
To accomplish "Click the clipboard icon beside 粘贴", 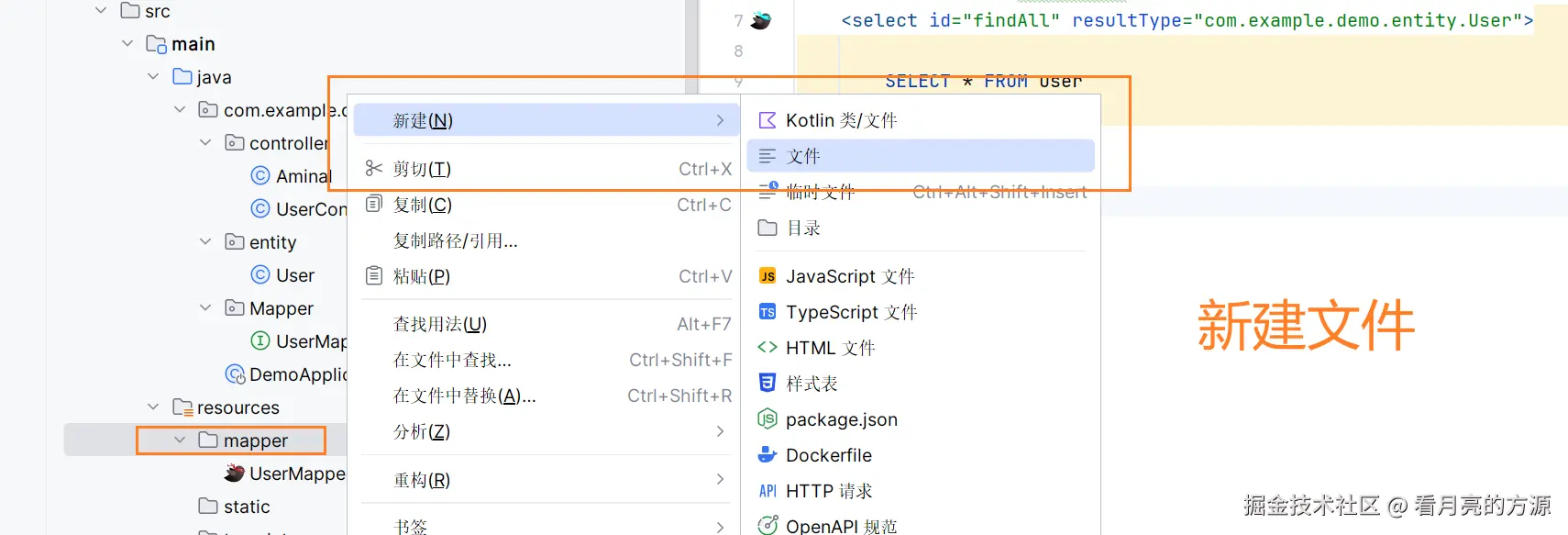I will (373, 276).
